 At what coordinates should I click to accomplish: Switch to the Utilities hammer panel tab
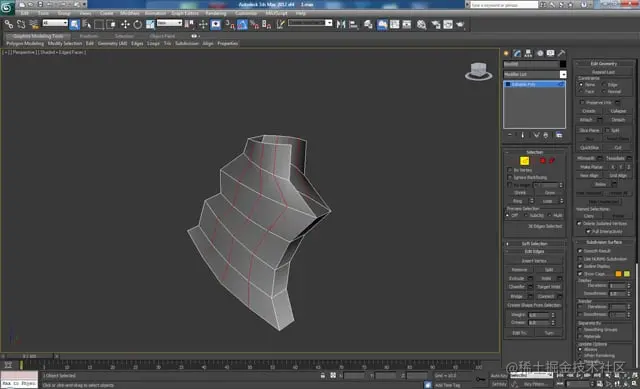pyautogui.click(x=562, y=53)
